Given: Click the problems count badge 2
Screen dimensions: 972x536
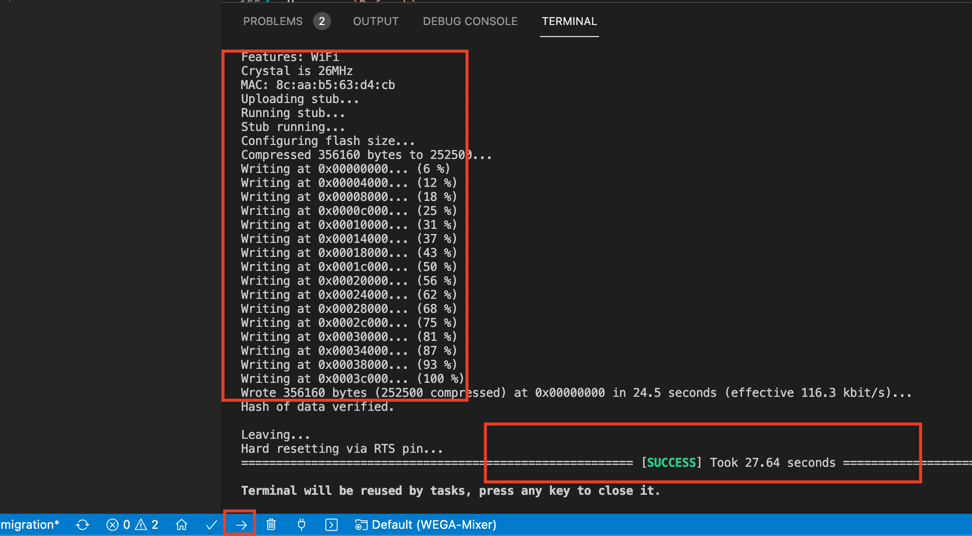Looking at the screenshot, I should coord(322,22).
